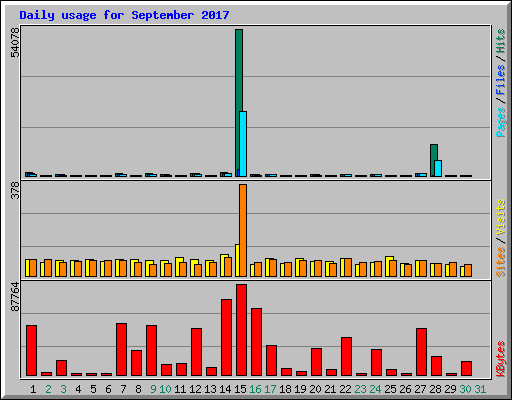Click day label 31 on the x-axis
The image size is (512, 400).
click(480, 389)
